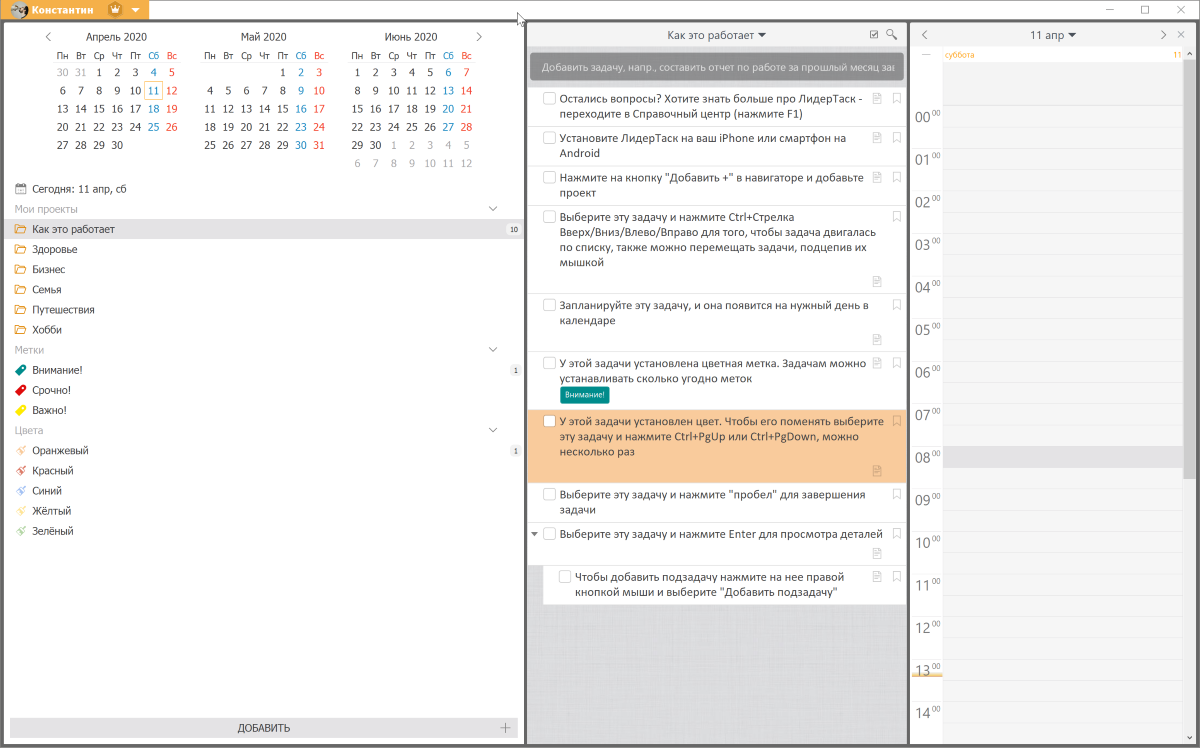Tick checkbox of 'Ctrl+Стрелка' task

(549, 217)
